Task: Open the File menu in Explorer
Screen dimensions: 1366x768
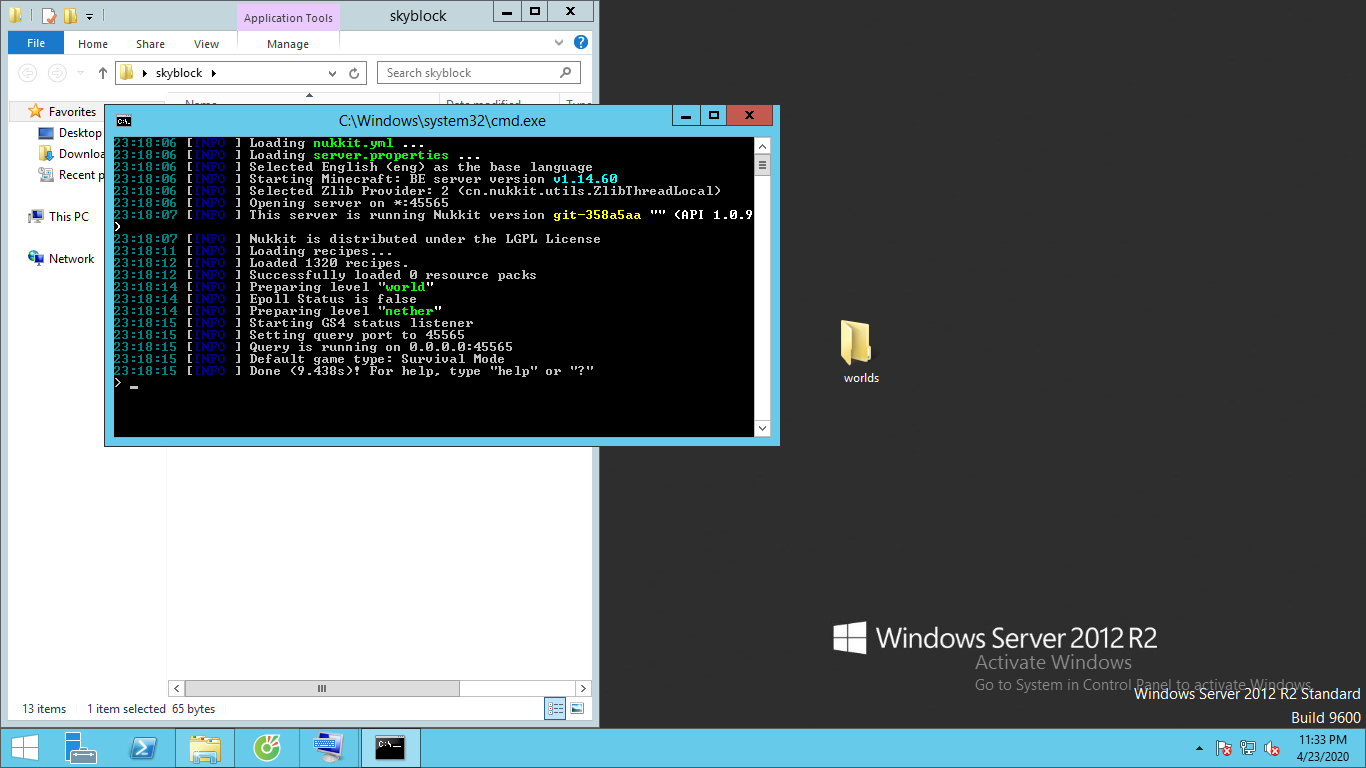Action: point(36,44)
